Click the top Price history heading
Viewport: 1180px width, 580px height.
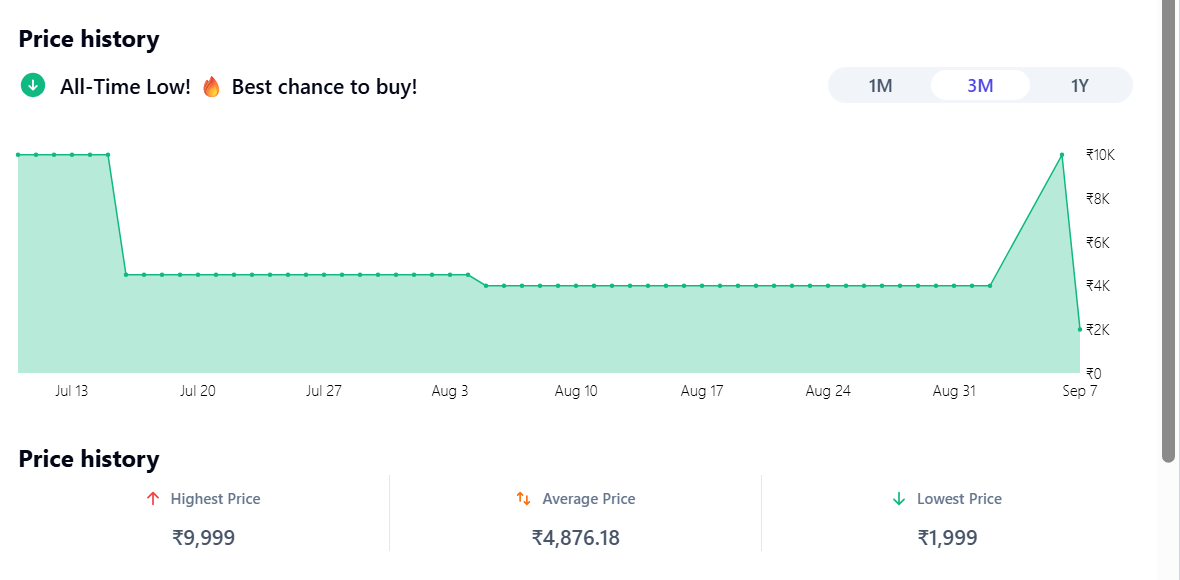click(89, 39)
